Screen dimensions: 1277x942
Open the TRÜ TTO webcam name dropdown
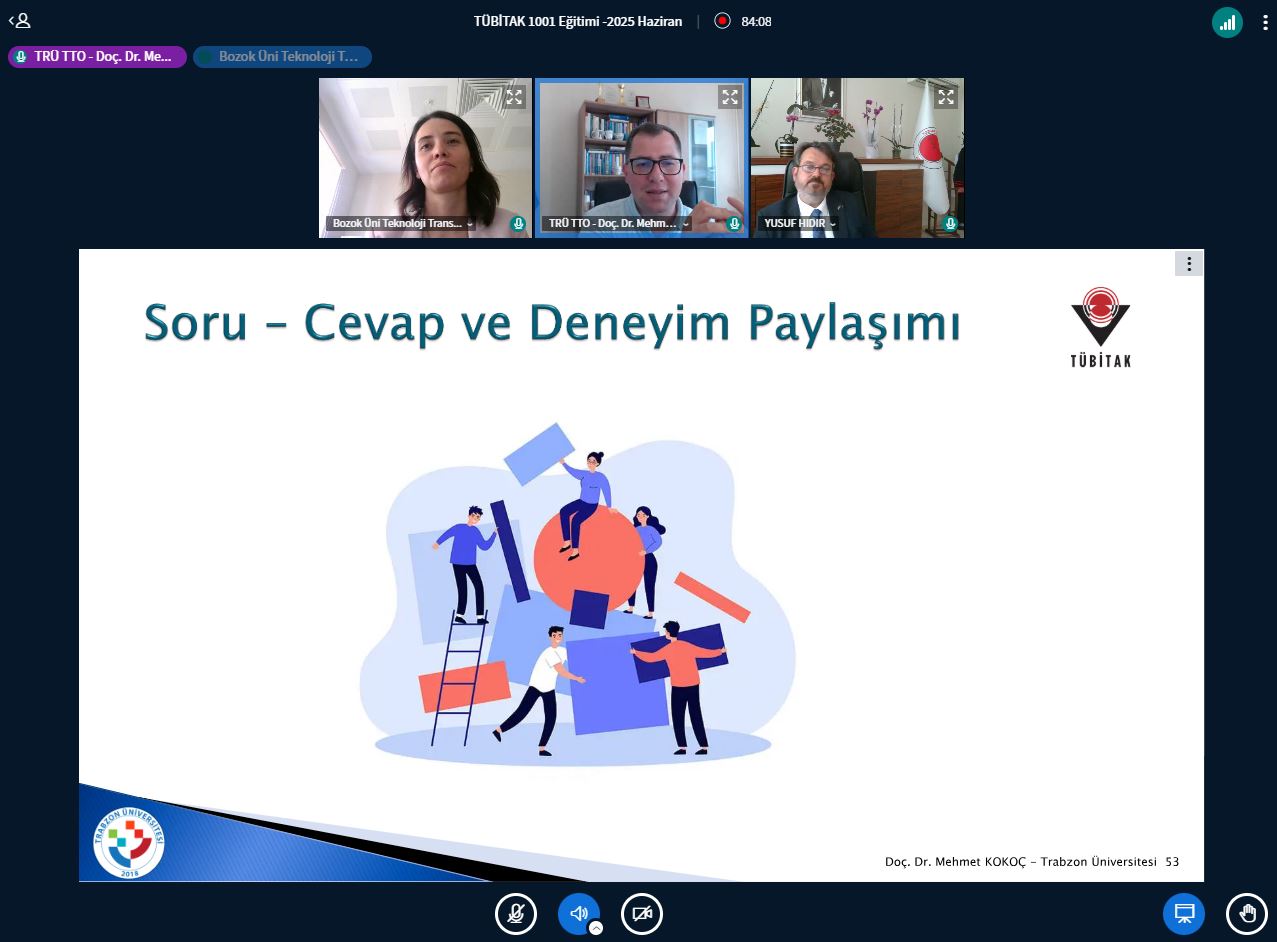(618, 224)
